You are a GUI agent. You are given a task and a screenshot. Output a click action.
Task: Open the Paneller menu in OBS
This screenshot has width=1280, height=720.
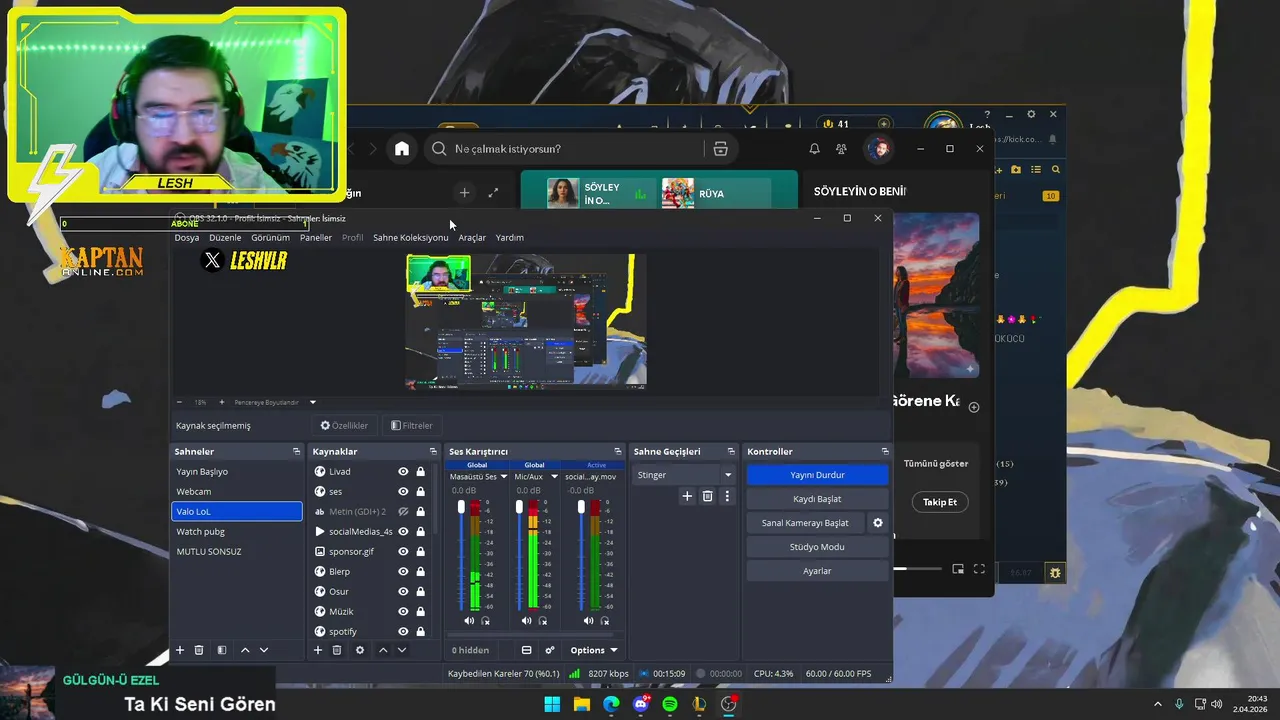point(316,238)
